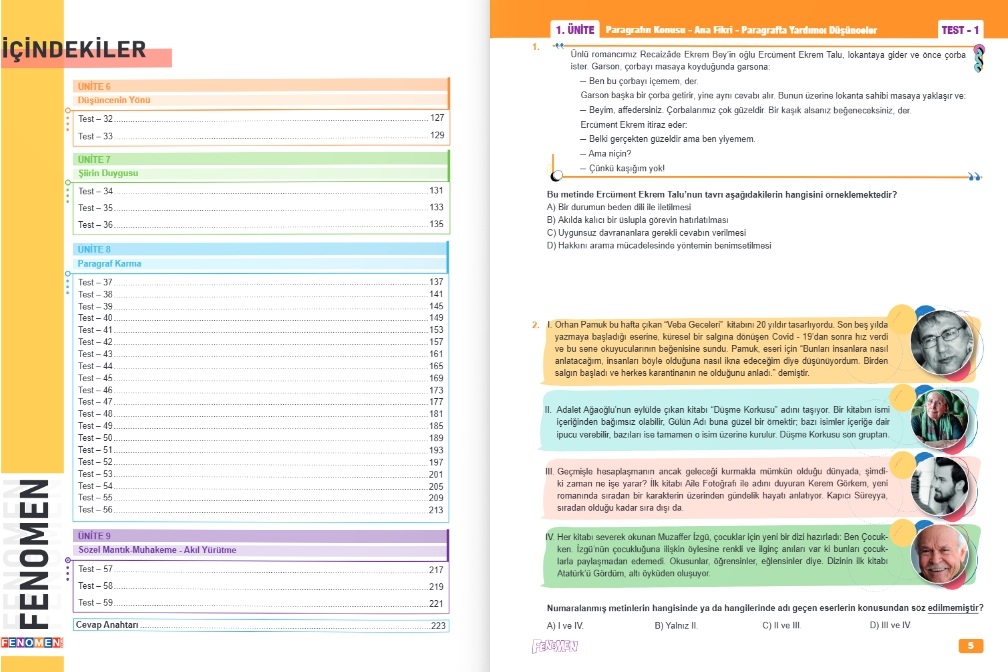The image size is (1008, 672).
Task: Open the 'Cevap Anahtarı' entry
Action: pos(260,625)
